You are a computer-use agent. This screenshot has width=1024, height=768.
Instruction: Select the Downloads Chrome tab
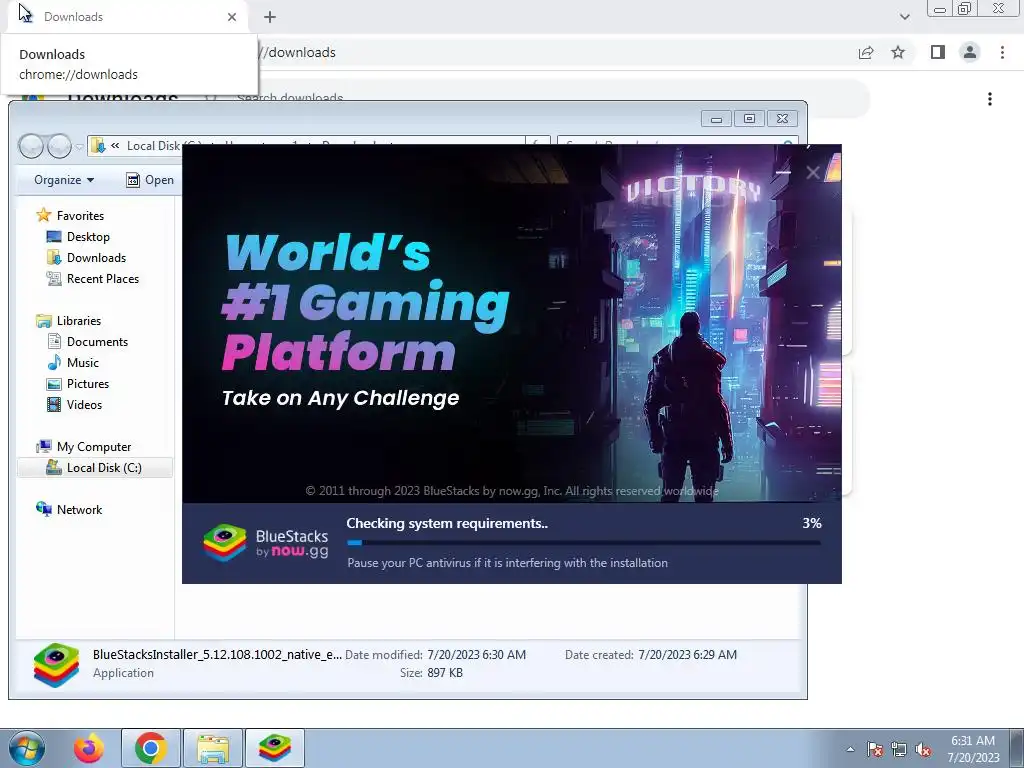tap(127, 17)
